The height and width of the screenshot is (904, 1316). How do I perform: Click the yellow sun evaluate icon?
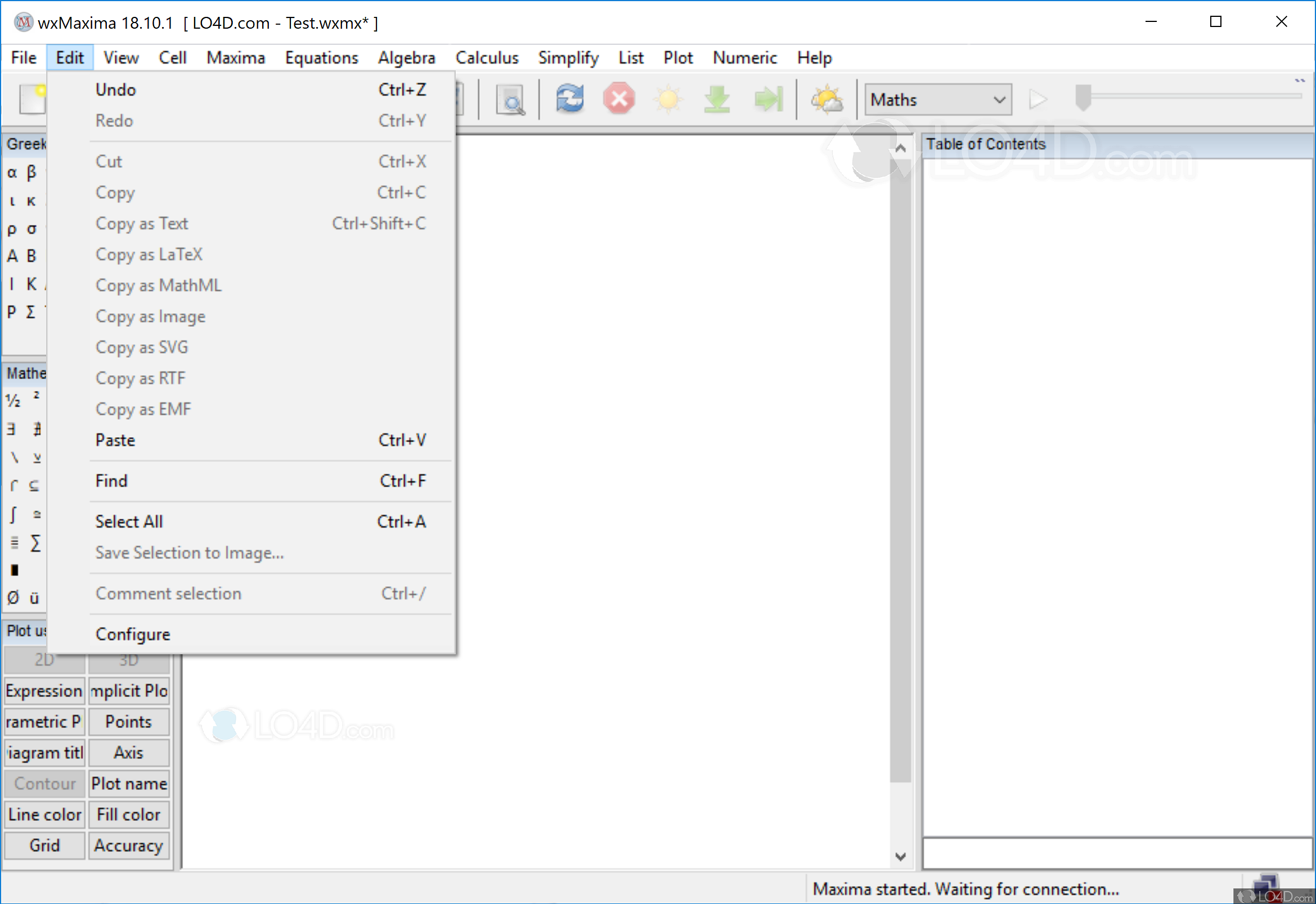(668, 99)
